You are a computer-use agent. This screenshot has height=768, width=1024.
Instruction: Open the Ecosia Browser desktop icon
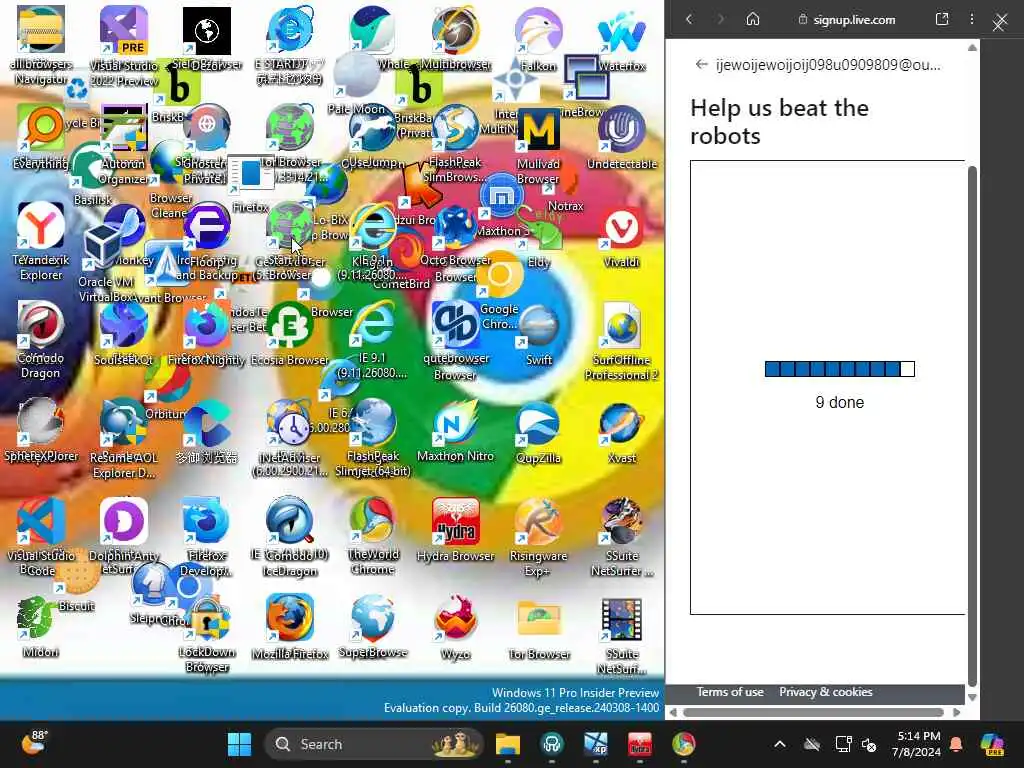(290, 325)
